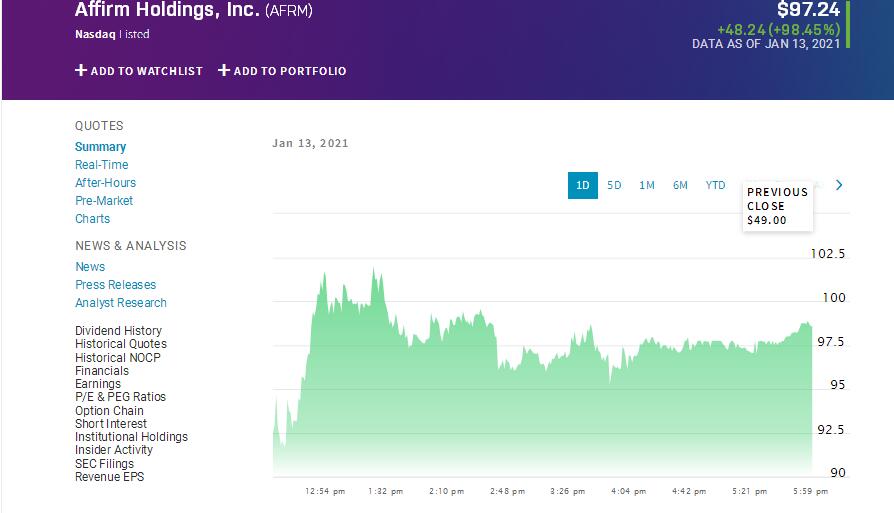Open the Summary quotes link
This screenshot has width=894, height=513.
pos(100,147)
